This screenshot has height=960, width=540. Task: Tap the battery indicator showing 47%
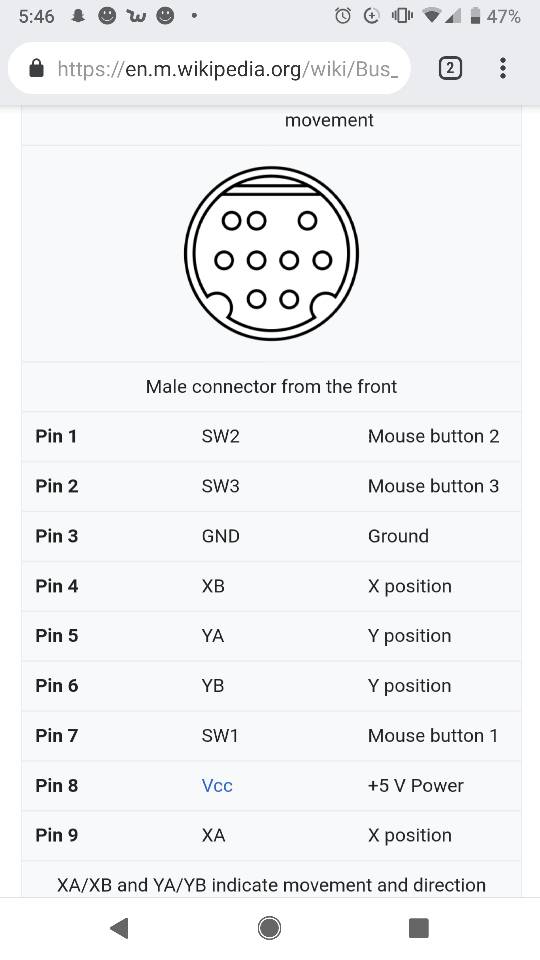tap(495, 16)
